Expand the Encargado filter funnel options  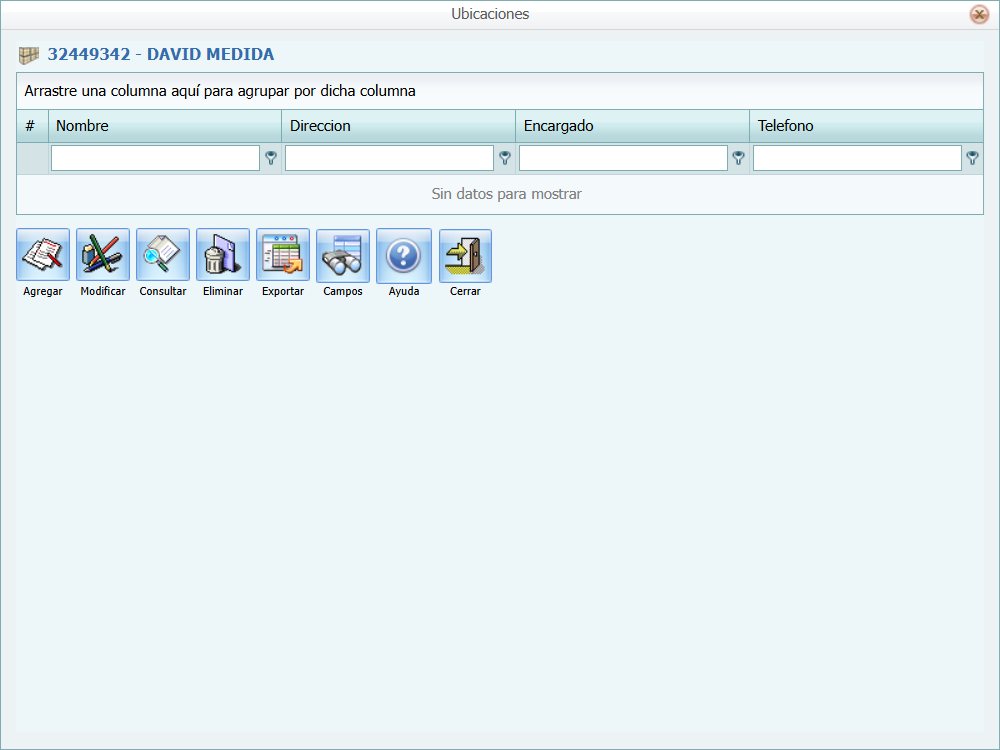[x=739, y=158]
